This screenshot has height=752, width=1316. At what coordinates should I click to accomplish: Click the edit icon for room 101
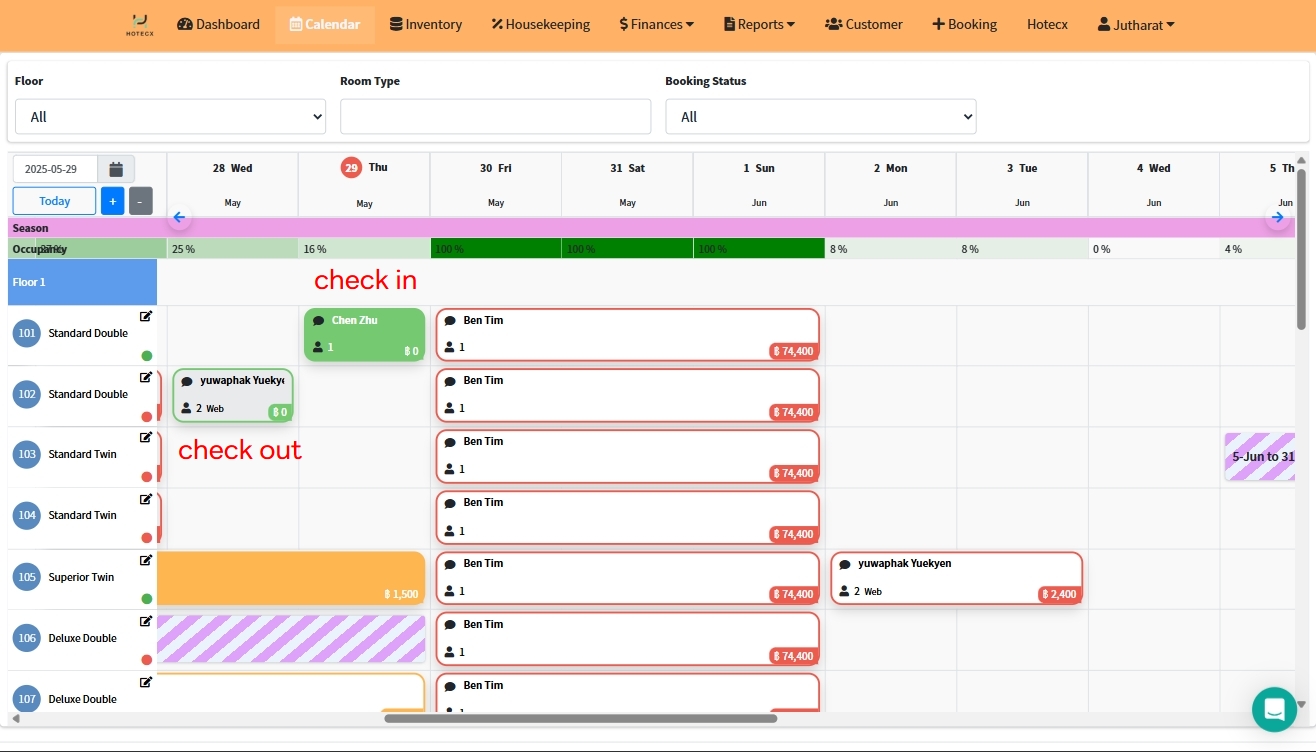146,316
